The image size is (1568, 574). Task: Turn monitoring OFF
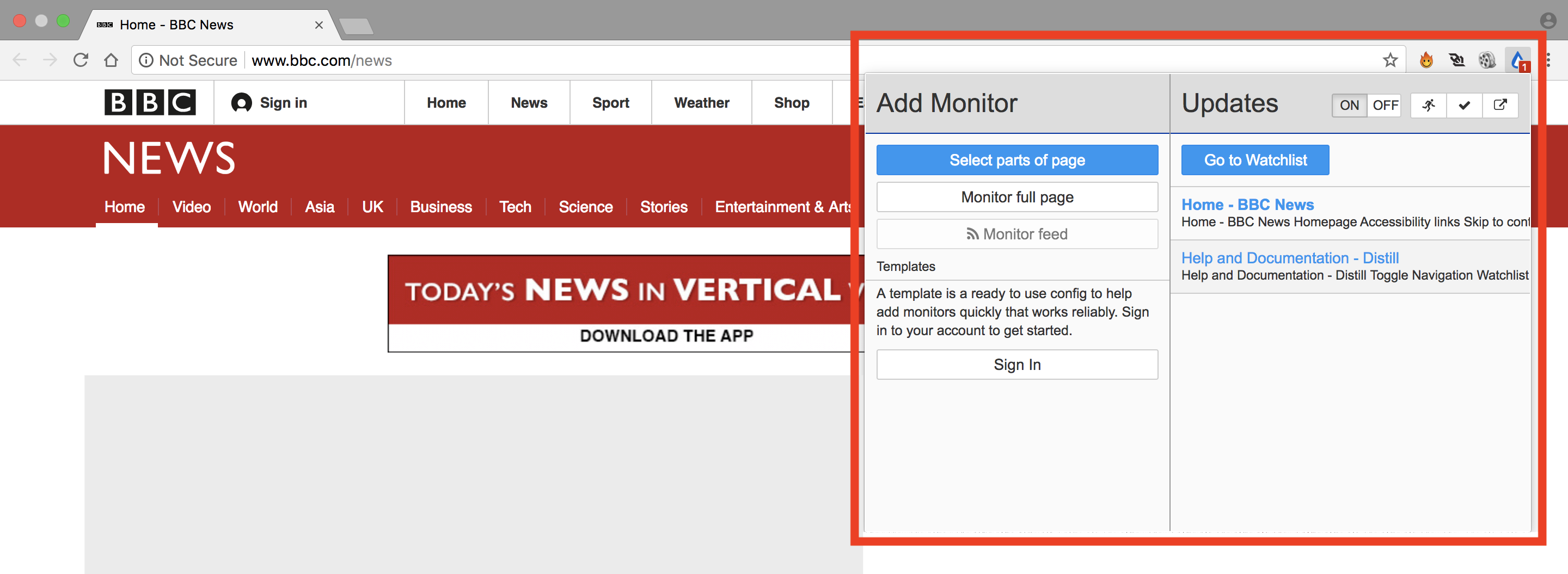coord(1385,105)
